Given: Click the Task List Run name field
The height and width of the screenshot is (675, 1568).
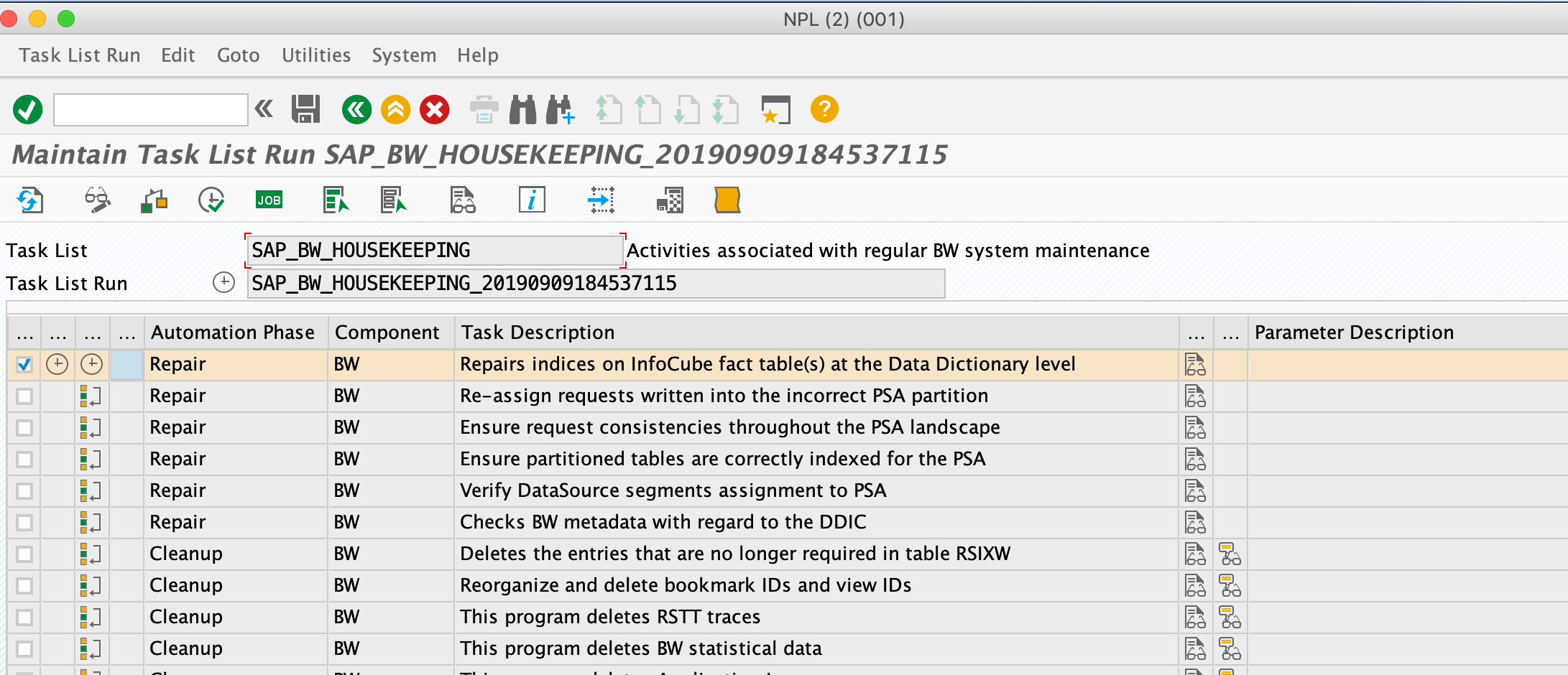Looking at the screenshot, I should pyautogui.click(x=596, y=284).
